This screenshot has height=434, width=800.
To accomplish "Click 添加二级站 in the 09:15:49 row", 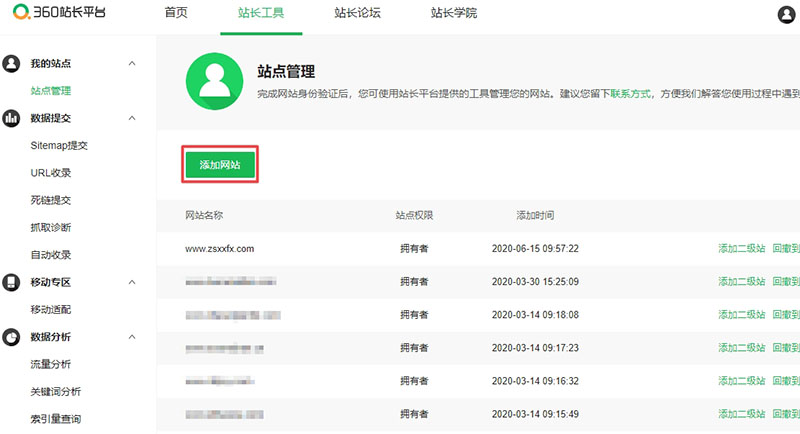I will click(742, 414).
